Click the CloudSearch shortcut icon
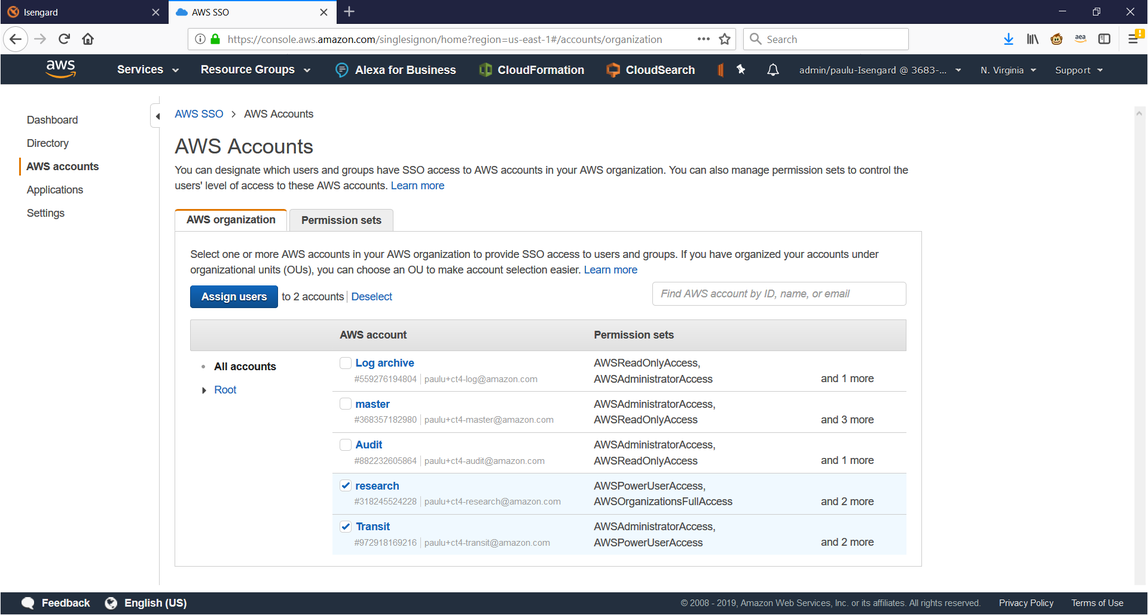The height and width of the screenshot is (615, 1148). point(613,70)
